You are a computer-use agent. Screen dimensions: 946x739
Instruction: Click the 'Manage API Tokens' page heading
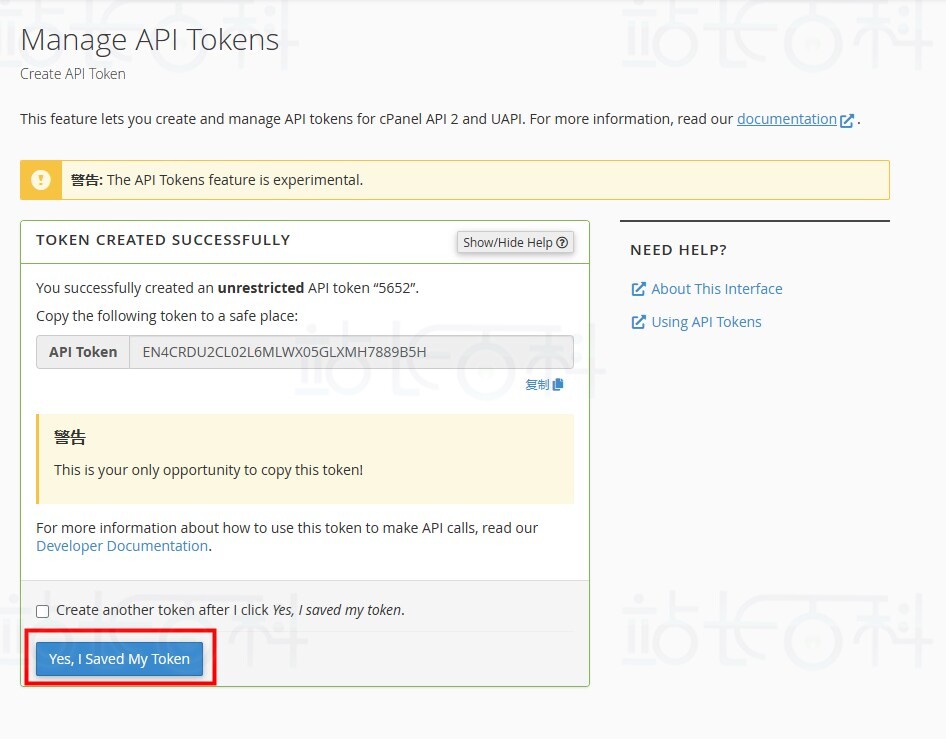click(150, 40)
